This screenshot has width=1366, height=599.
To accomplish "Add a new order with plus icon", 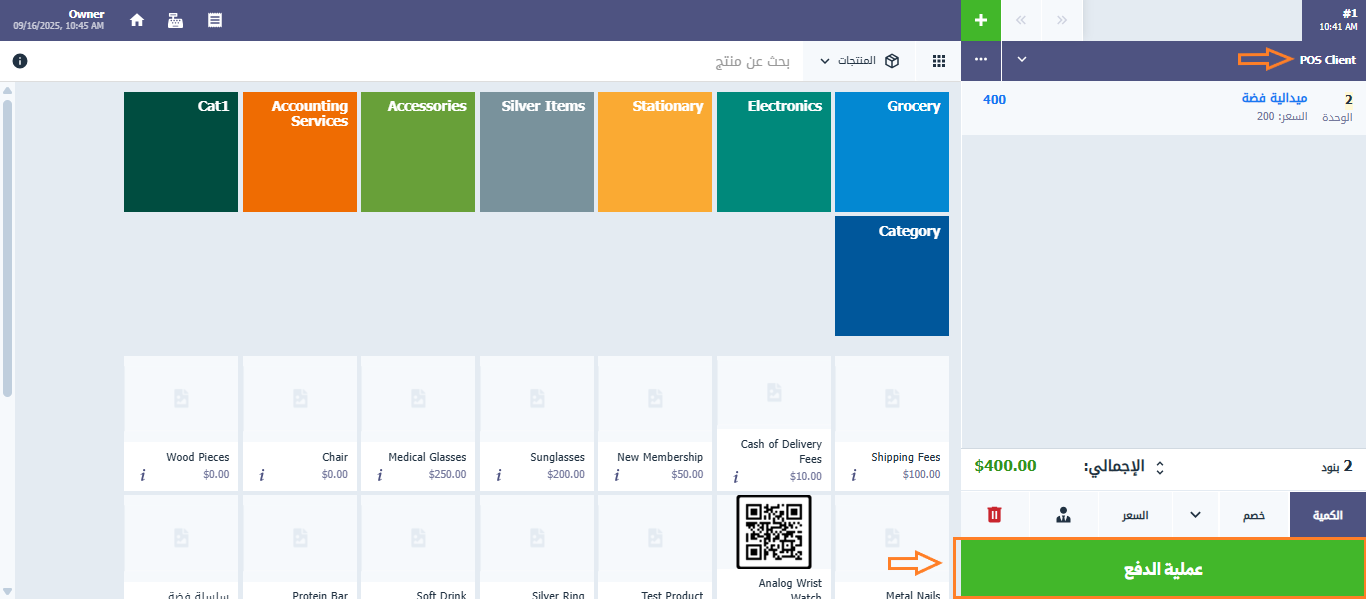I will [981, 20].
